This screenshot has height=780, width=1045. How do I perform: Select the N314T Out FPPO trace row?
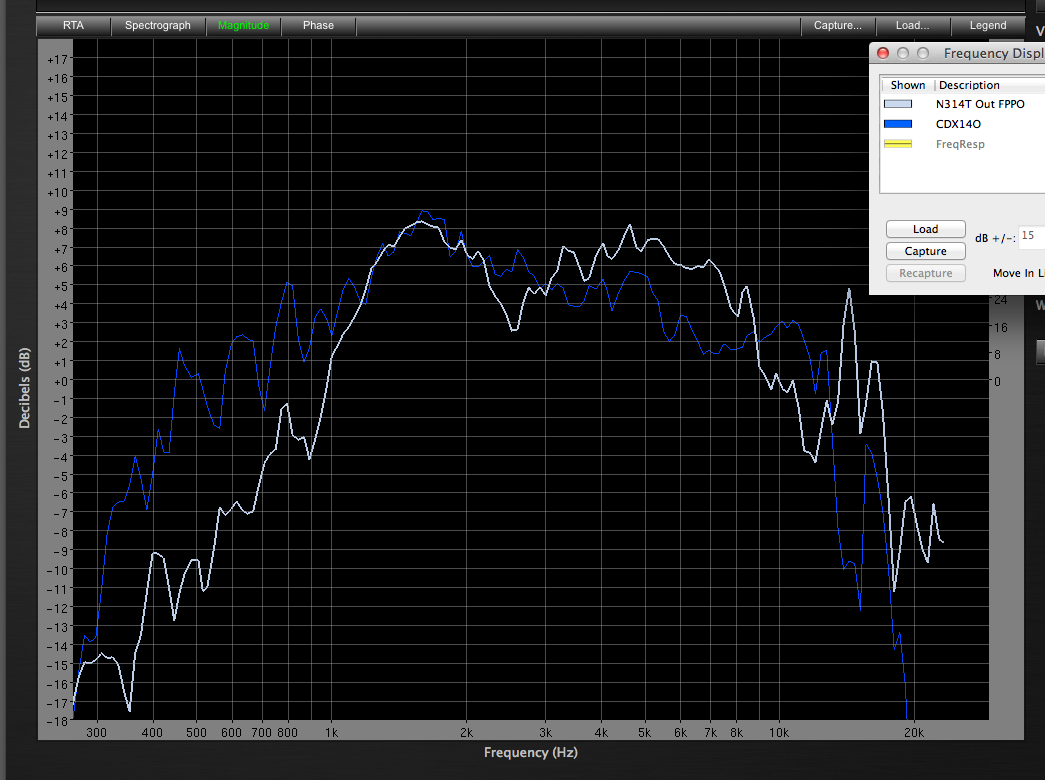962,104
